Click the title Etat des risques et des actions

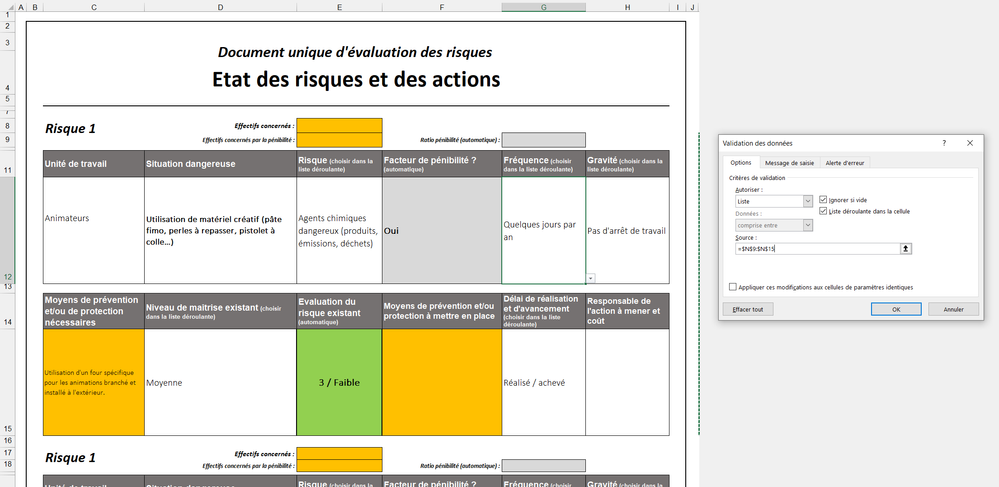click(356, 80)
